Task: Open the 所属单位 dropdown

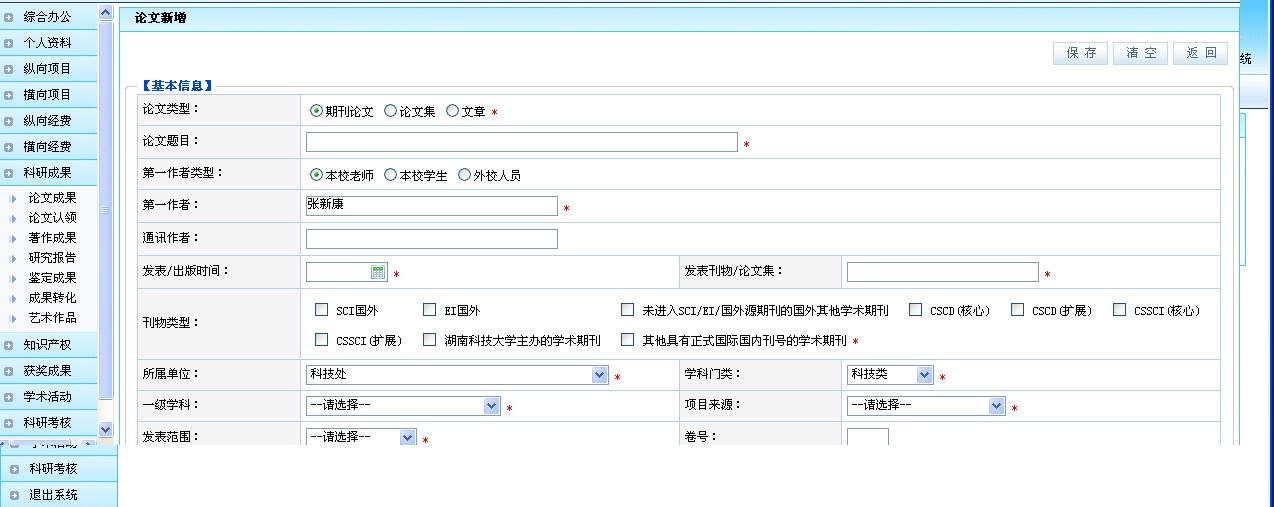Action: coord(599,375)
